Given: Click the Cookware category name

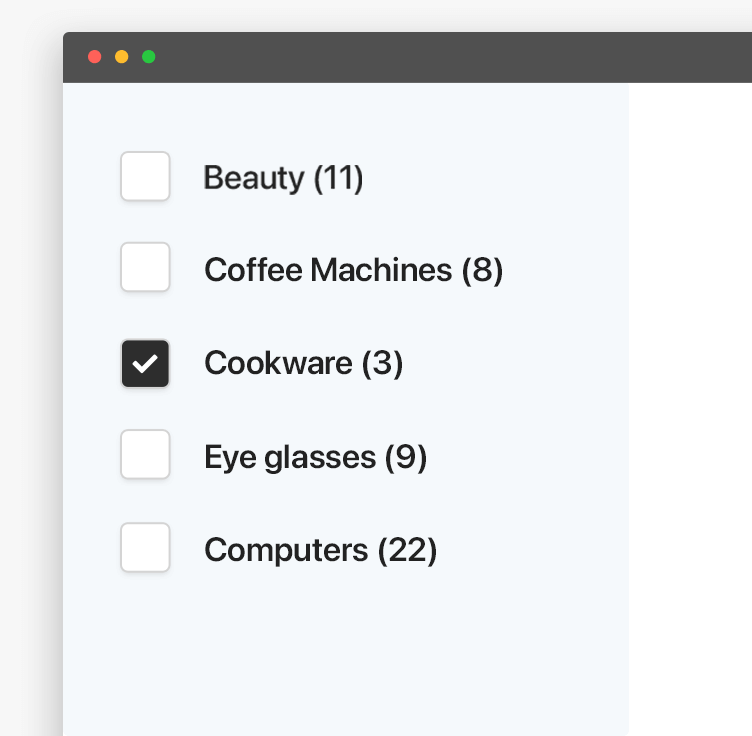Looking at the screenshot, I should [278, 363].
